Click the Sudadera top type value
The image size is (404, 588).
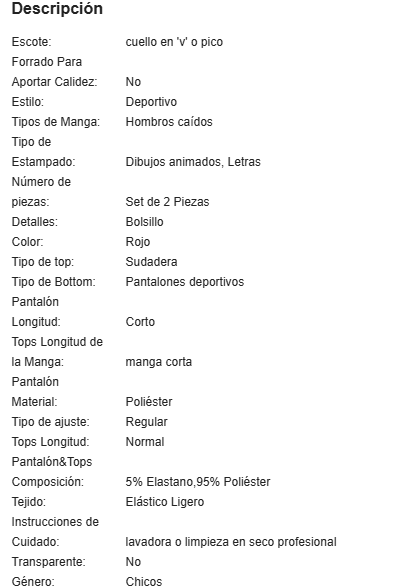coord(151,262)
